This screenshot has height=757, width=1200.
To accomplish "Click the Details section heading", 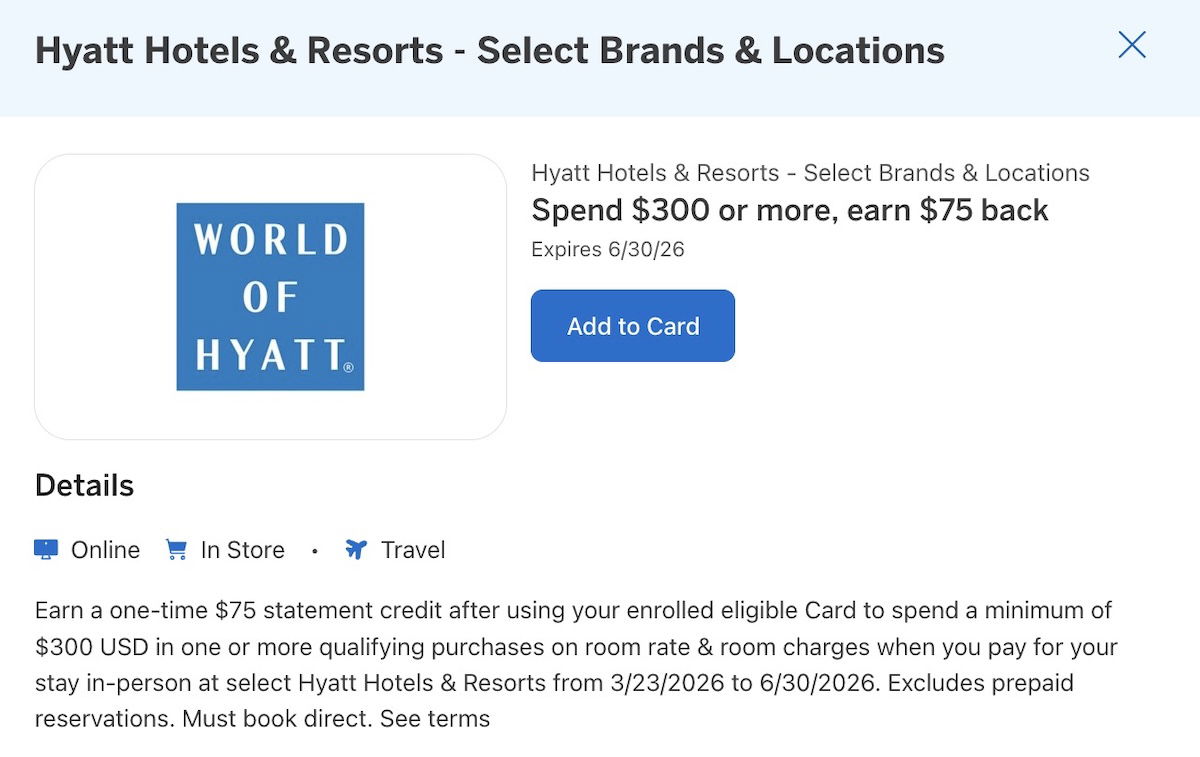I will [84, 486].
